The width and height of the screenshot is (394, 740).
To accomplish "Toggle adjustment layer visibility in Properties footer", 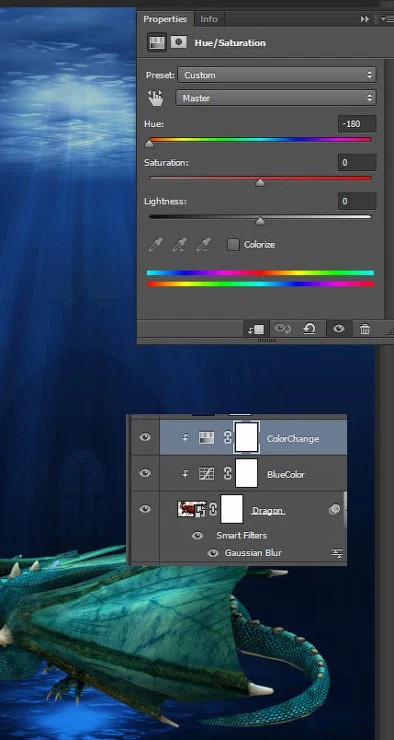I will (339, 329).
